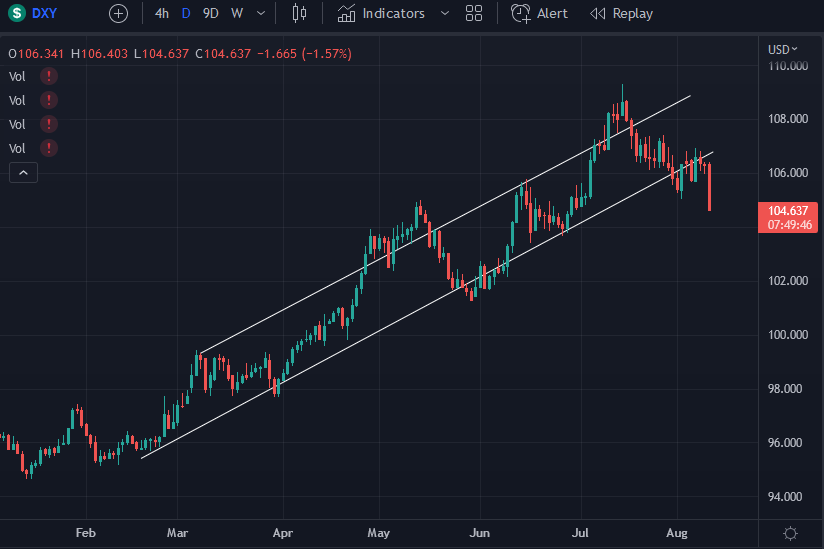The image size is (824, 549).
Task: Click the 96.000 price axis label
Action: pos(785,442)
